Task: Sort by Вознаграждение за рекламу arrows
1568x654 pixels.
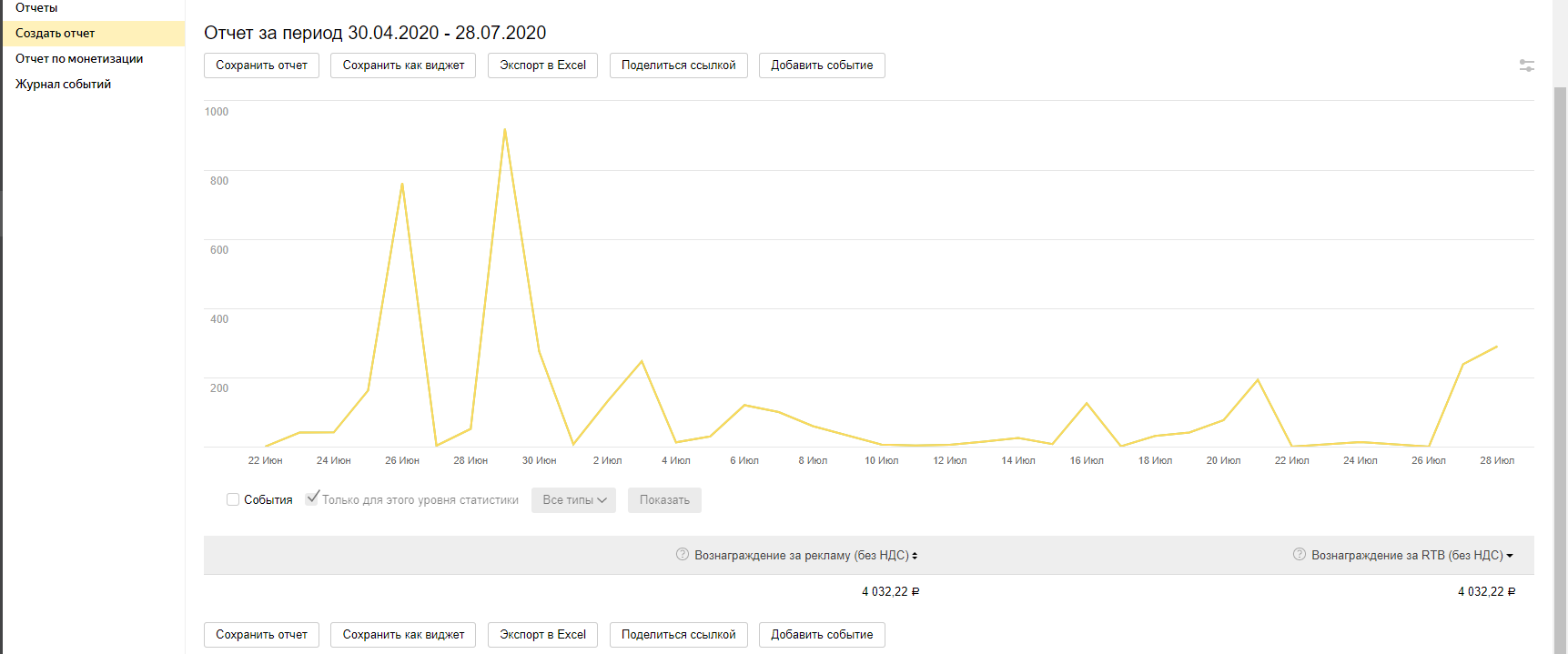Action: point(915,556)
